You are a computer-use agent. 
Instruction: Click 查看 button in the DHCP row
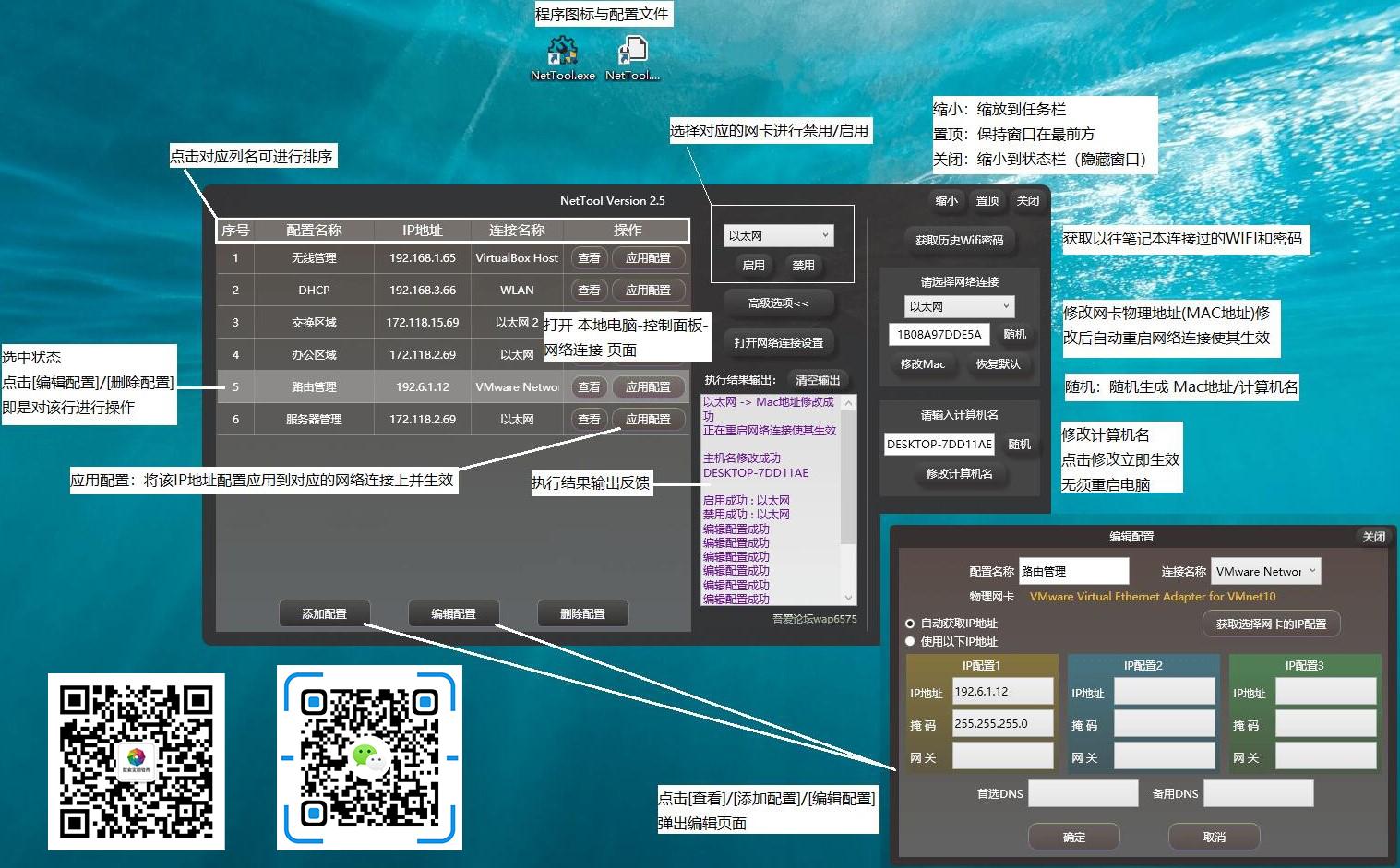[x=589, y=291]
